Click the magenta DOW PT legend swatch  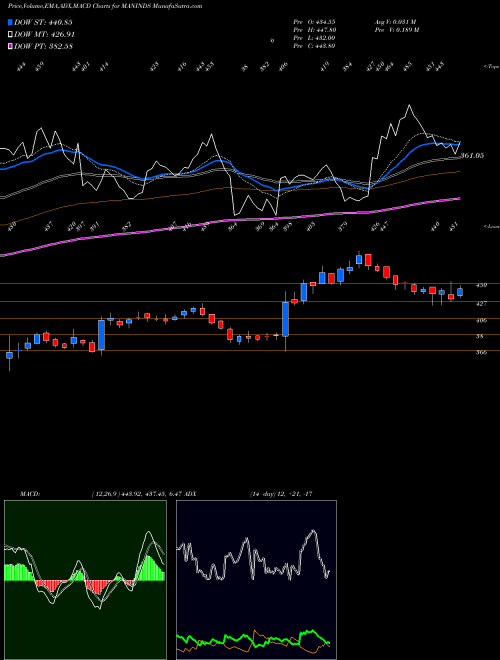(10, 46)
